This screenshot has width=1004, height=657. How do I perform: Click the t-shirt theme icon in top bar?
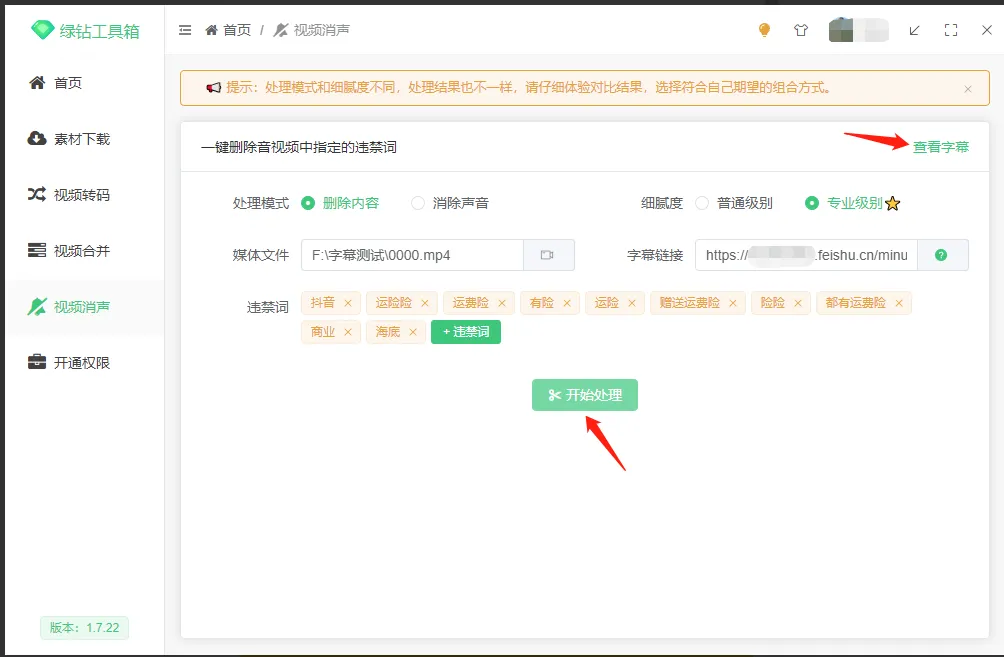[800, 30]
